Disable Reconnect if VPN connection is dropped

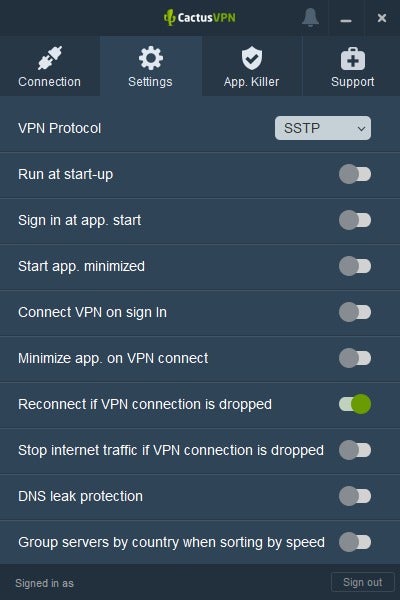click(355, 404)
